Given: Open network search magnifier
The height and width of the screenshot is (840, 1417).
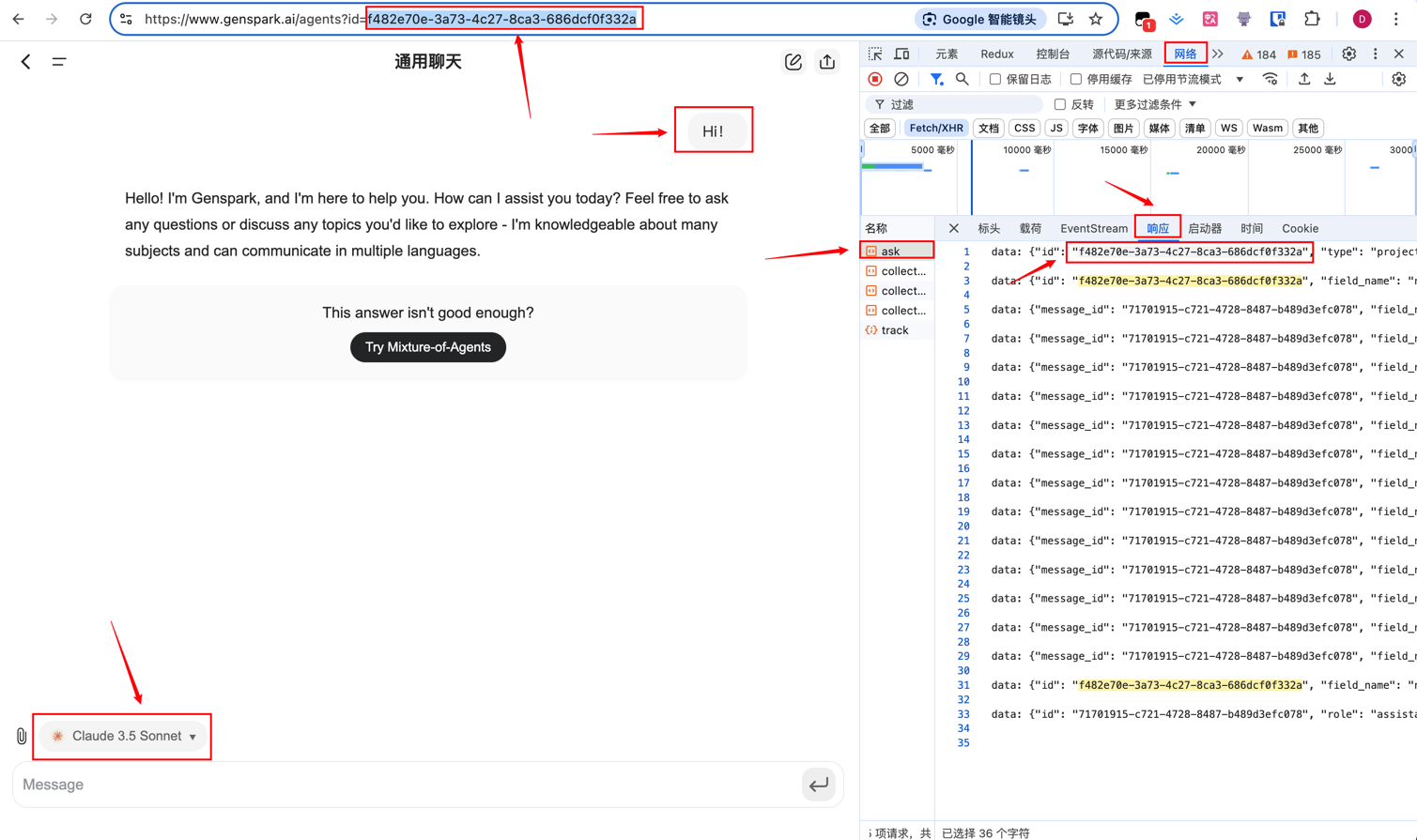Looking at the screenshot, I should [x=963, y=80].
